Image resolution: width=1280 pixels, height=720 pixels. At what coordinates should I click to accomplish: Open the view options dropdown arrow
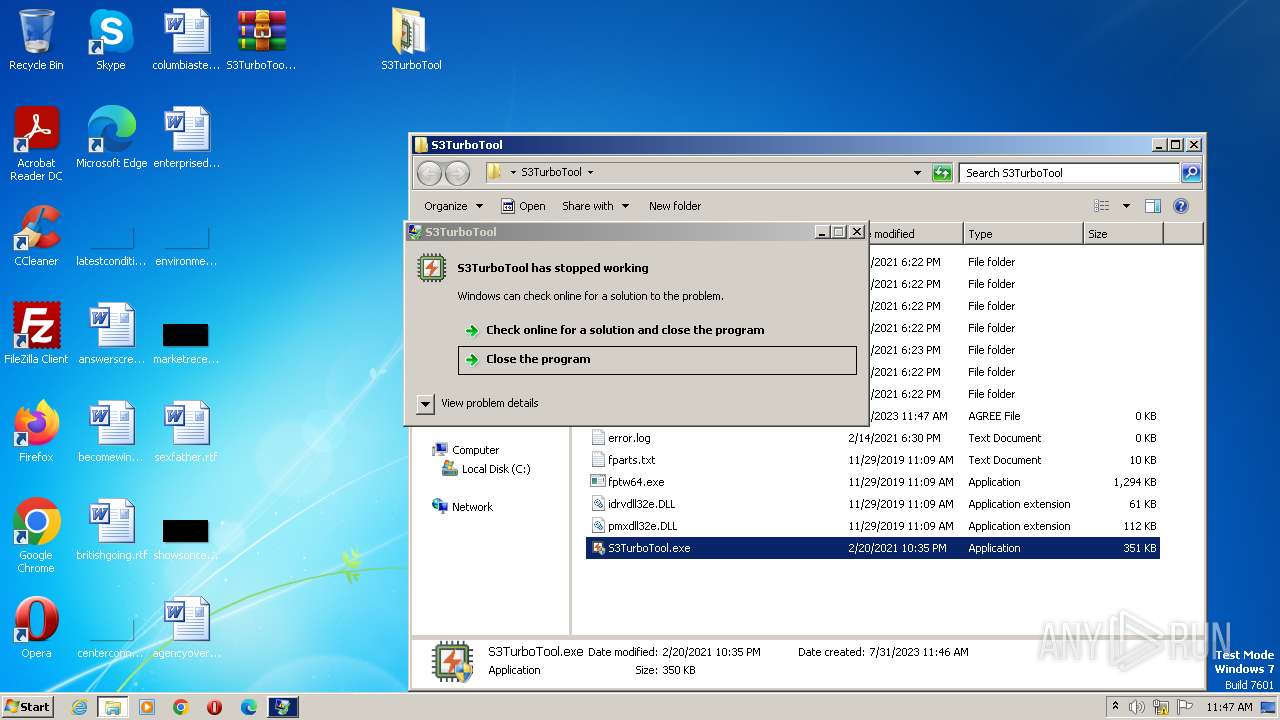(x=1126, y=206)
